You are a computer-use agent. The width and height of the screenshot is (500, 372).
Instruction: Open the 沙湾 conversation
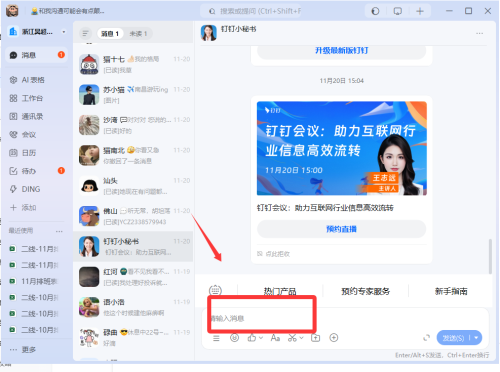coord(133,125)
